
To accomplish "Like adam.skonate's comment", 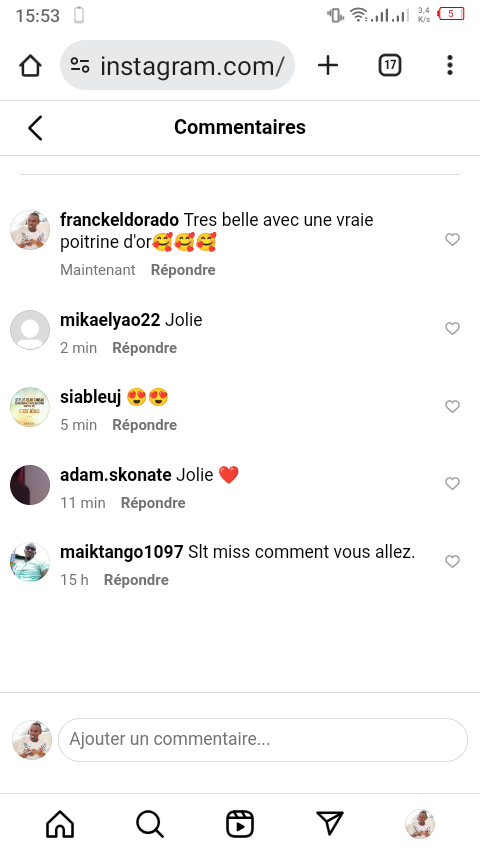I will click(x=452, y=483).
